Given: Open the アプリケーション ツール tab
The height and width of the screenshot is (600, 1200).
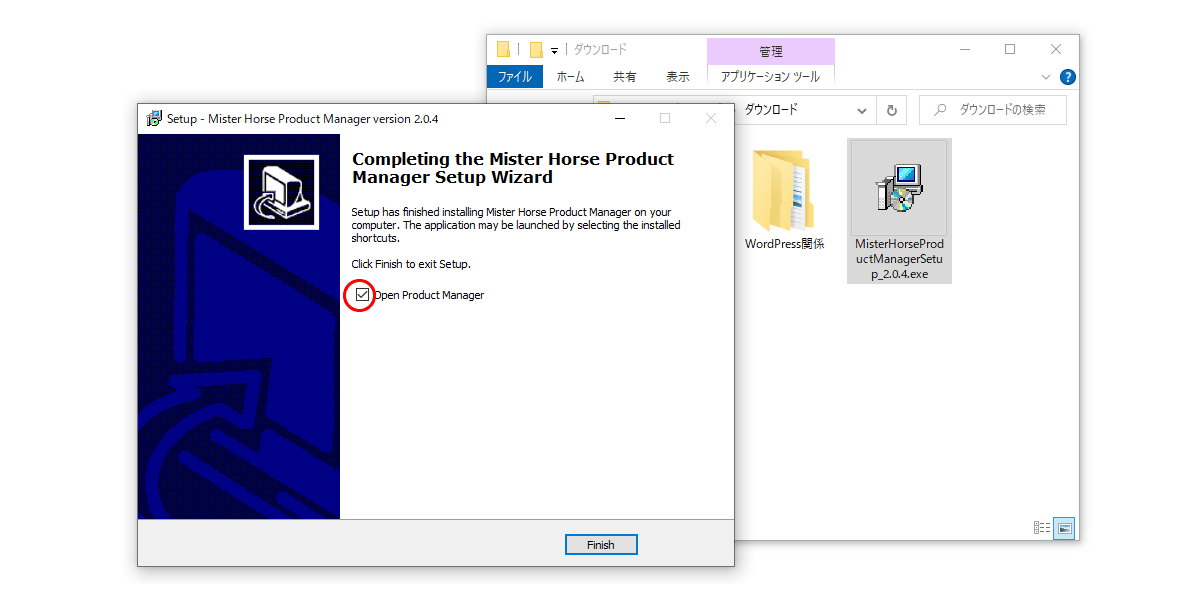Looking at the screenshot, I should tap(770, 77).
